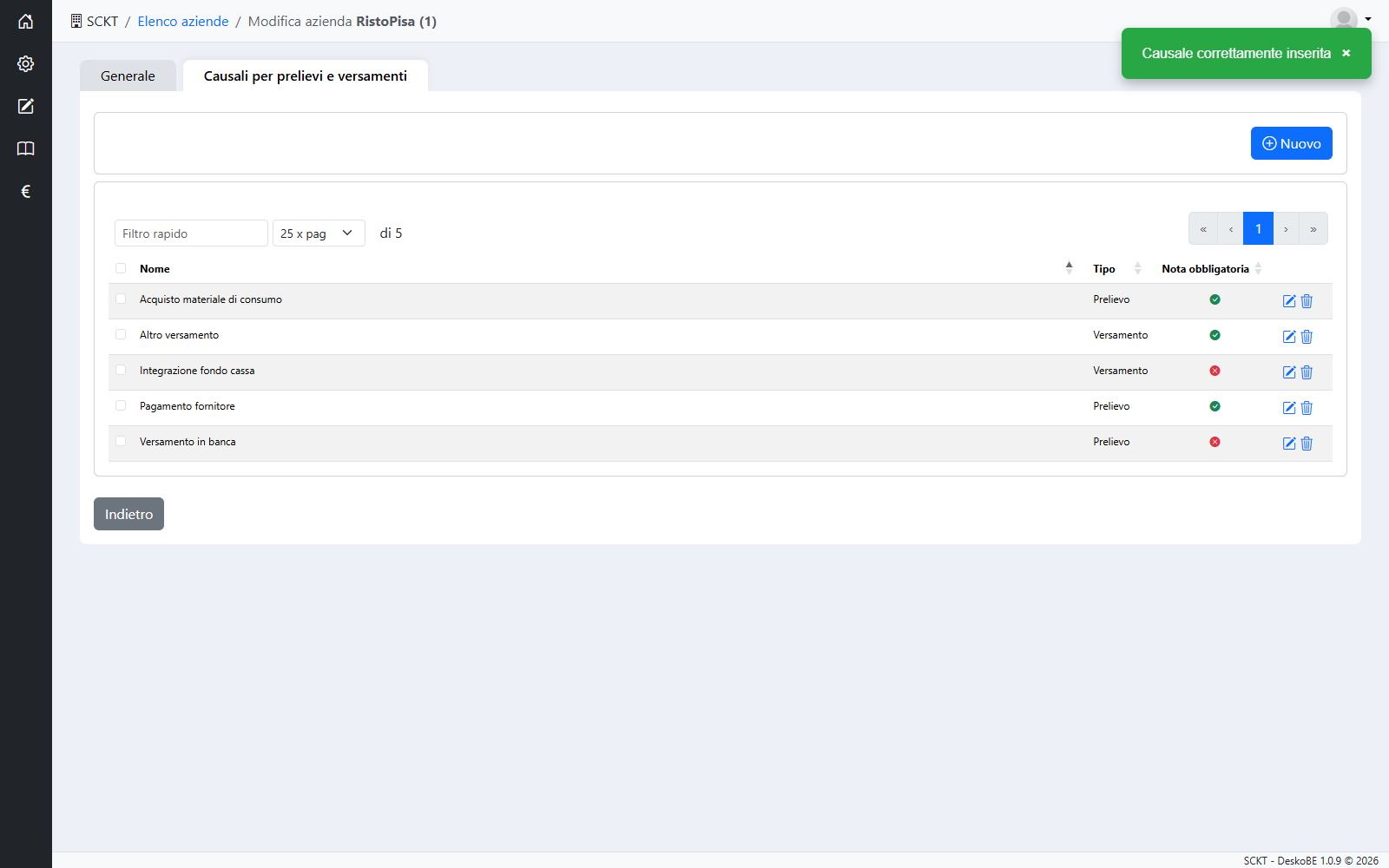Dismiss the Causale correttamente inserita notification
This screenshot has height=868, width=1389.
[x=1346, y=53]
